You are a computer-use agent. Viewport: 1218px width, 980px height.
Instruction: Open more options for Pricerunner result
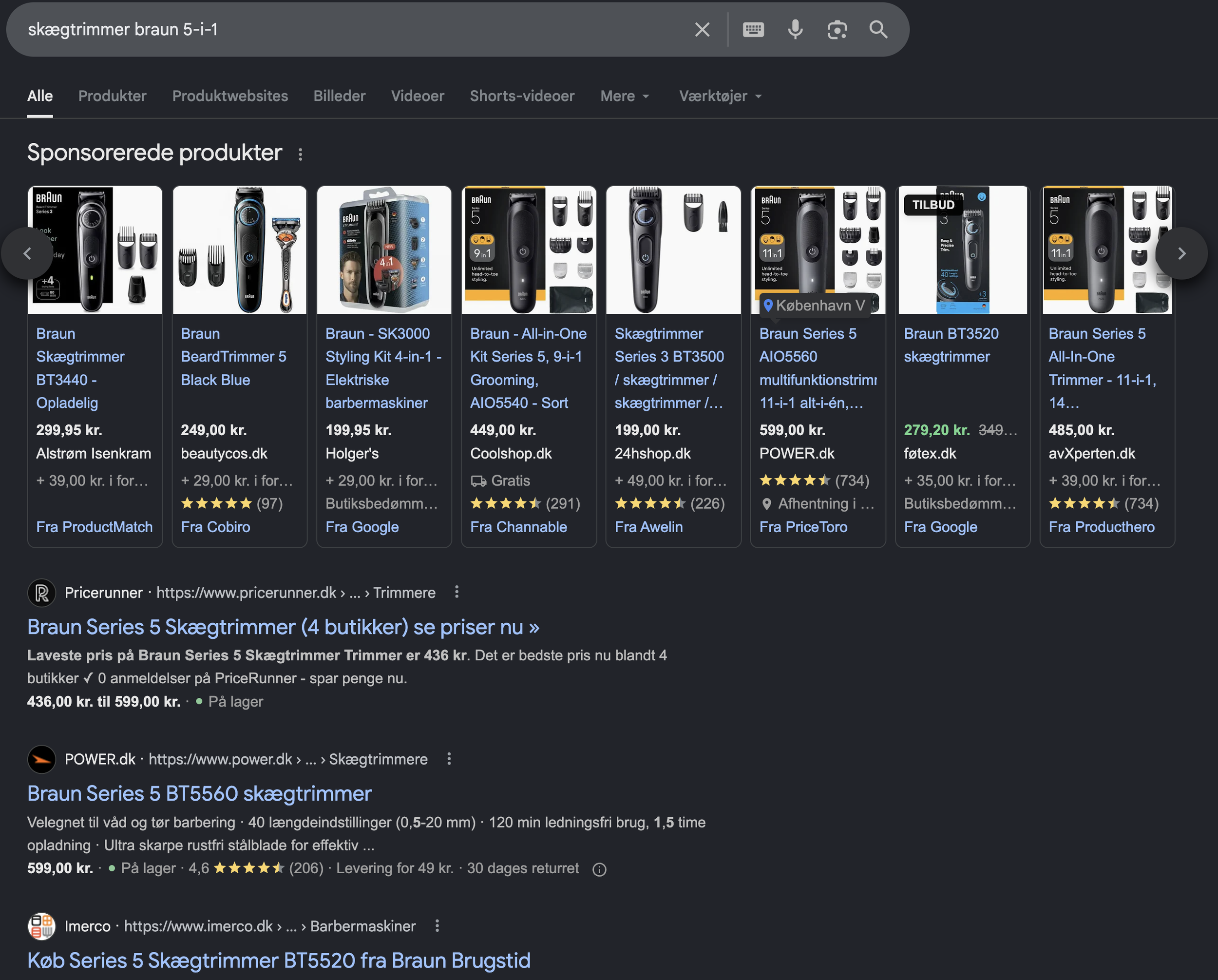[x=457, y=592]
